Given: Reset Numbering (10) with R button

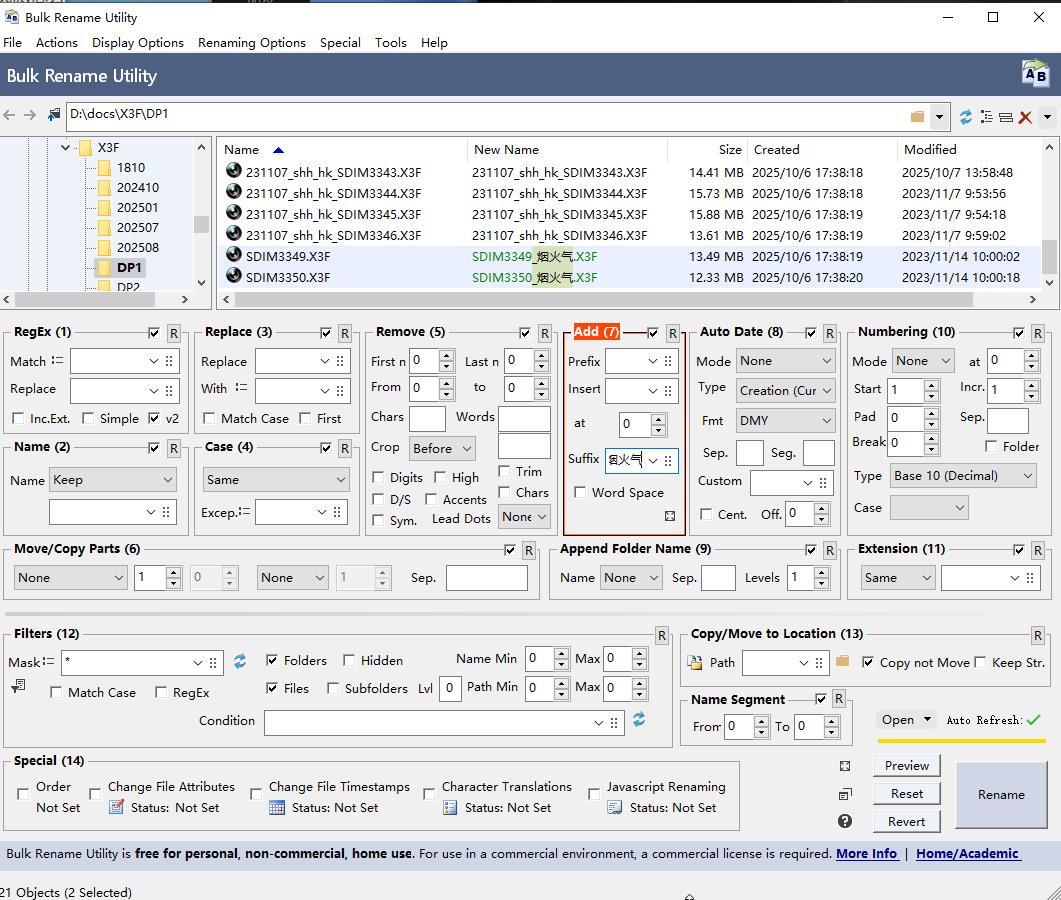Looking at the screenshot, I should click(x=1038, y=333).
